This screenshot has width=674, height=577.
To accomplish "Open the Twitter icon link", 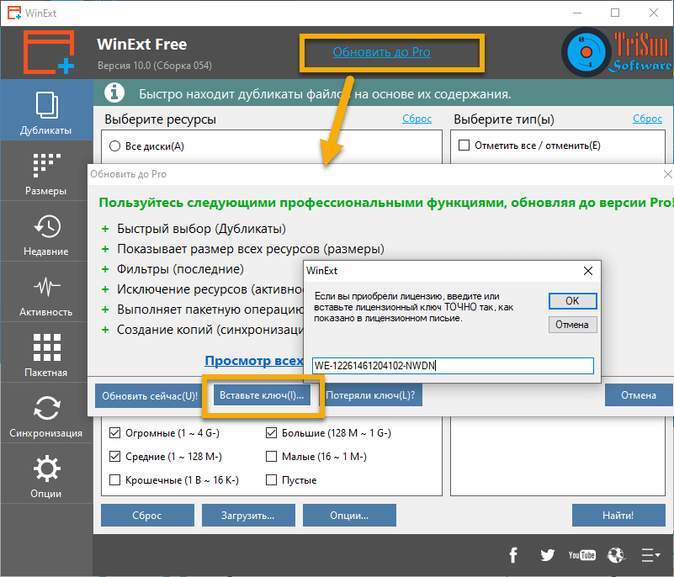I will (547, 555).
